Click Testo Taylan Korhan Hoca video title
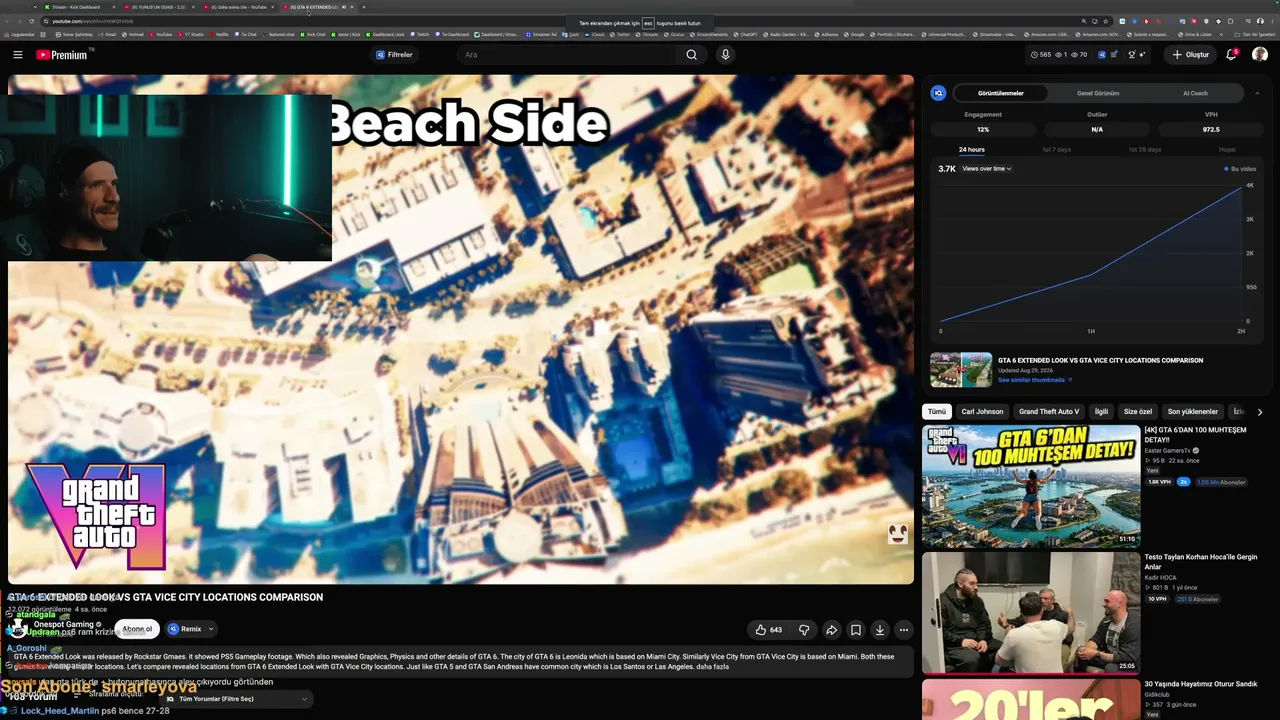The width and height of the screenshot is (1280, 720). pyautogui.click(x=1201, y=562)
